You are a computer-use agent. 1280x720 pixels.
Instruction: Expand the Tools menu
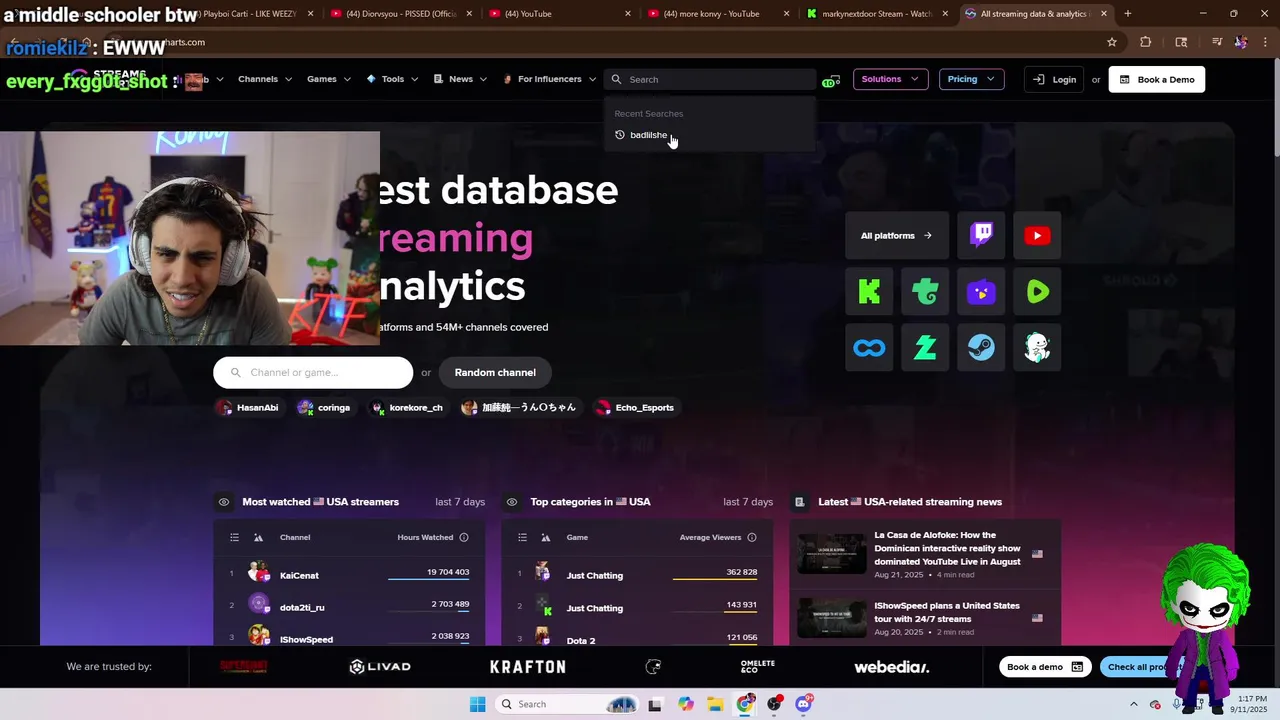[x=392, y=79]
